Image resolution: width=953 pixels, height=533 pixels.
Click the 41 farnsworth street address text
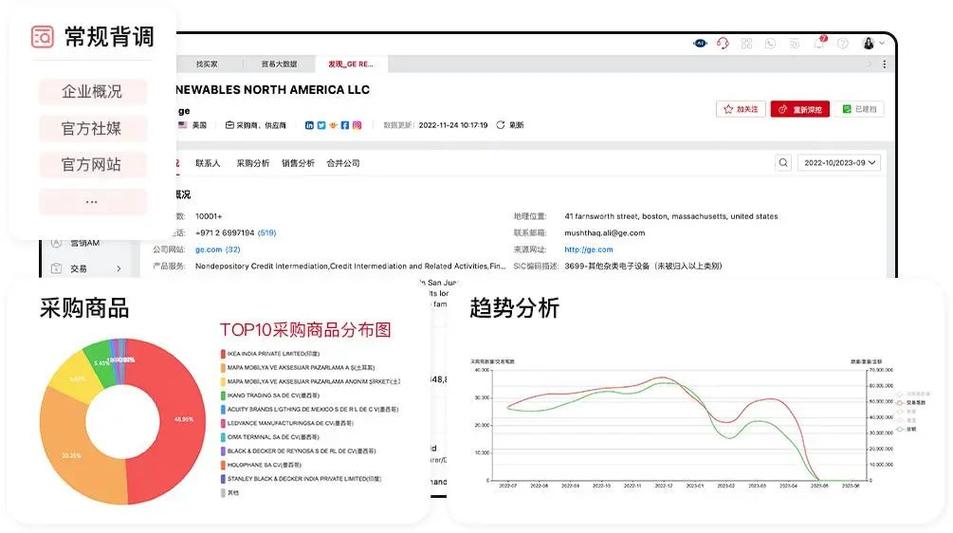pyautogui.click(x=671, y=216)
